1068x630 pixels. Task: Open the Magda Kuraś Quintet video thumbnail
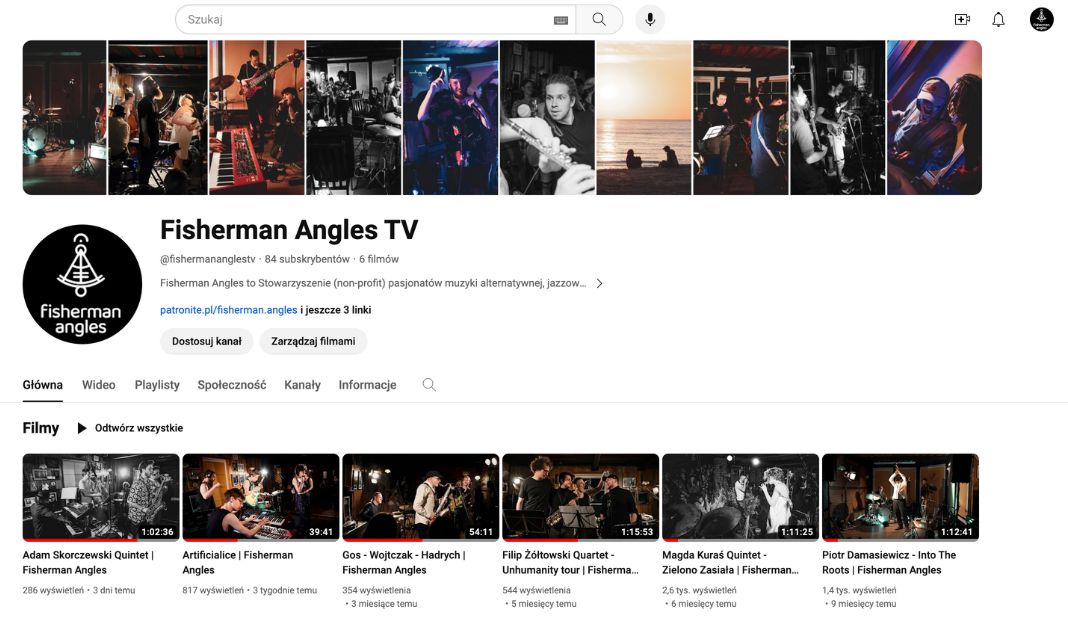740,497
